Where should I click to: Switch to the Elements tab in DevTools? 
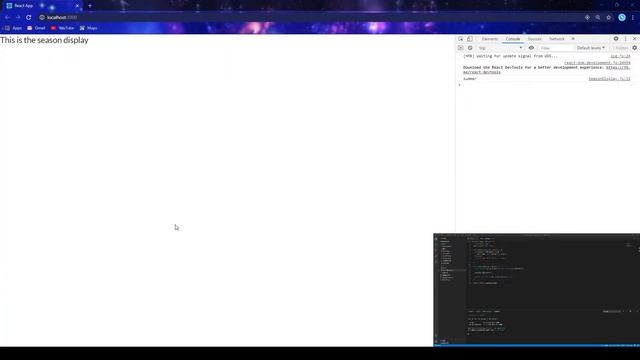pos(490,39)
